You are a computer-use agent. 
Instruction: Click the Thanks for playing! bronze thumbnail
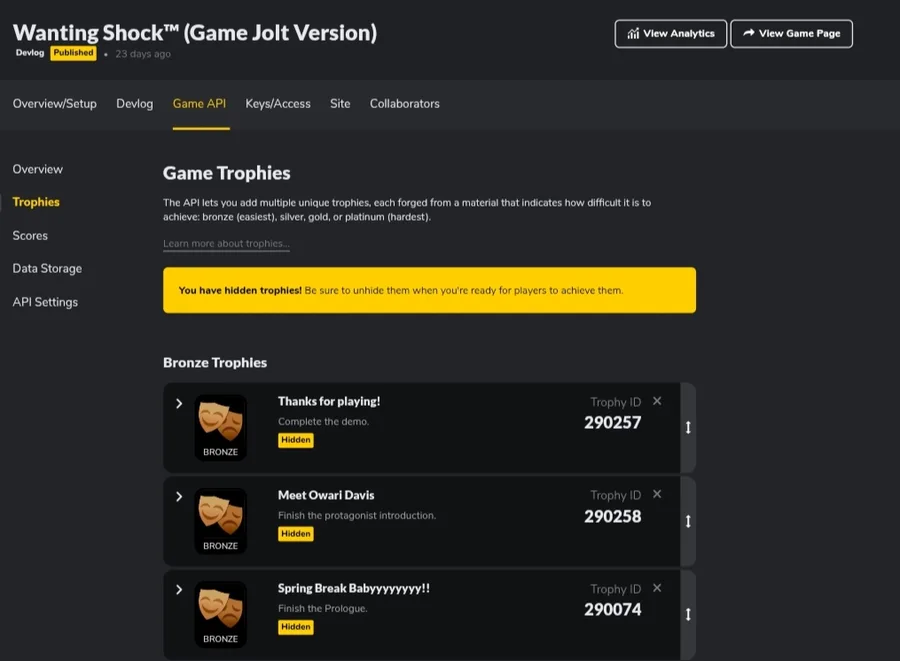coord(220,427)
